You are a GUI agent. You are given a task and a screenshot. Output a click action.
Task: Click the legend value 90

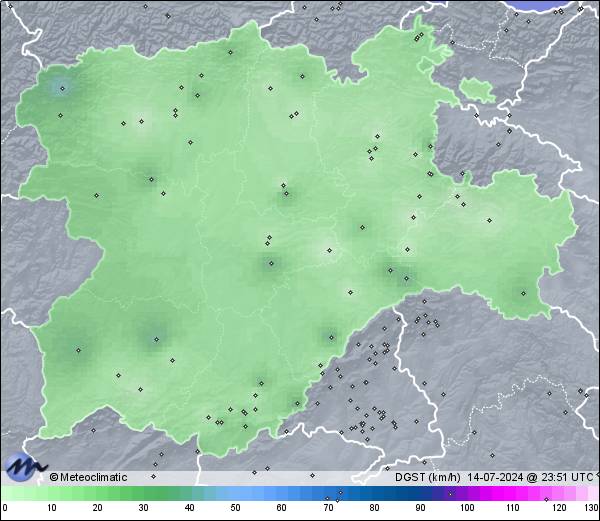[x=420, y=508]
